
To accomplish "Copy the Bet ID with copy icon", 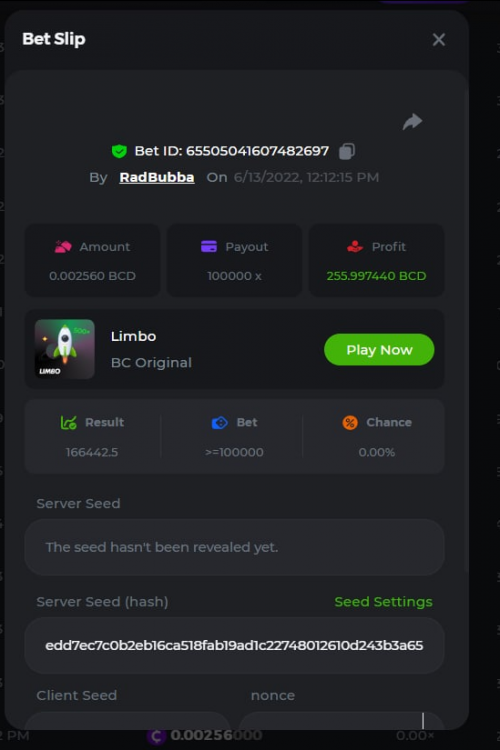I will pos(347,151).
